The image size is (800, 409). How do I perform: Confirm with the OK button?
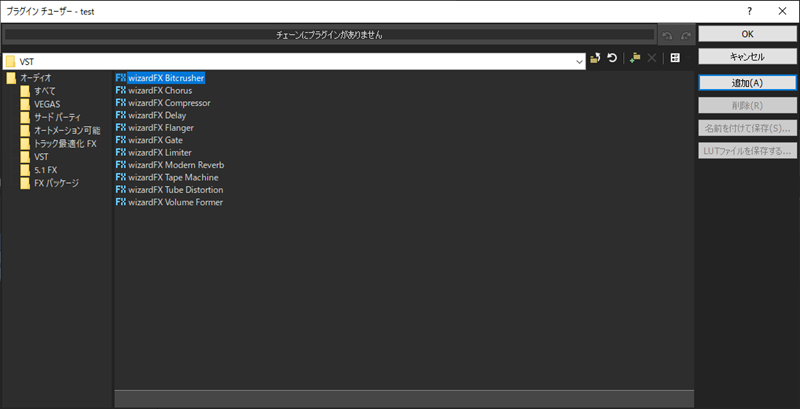(747, 34)
